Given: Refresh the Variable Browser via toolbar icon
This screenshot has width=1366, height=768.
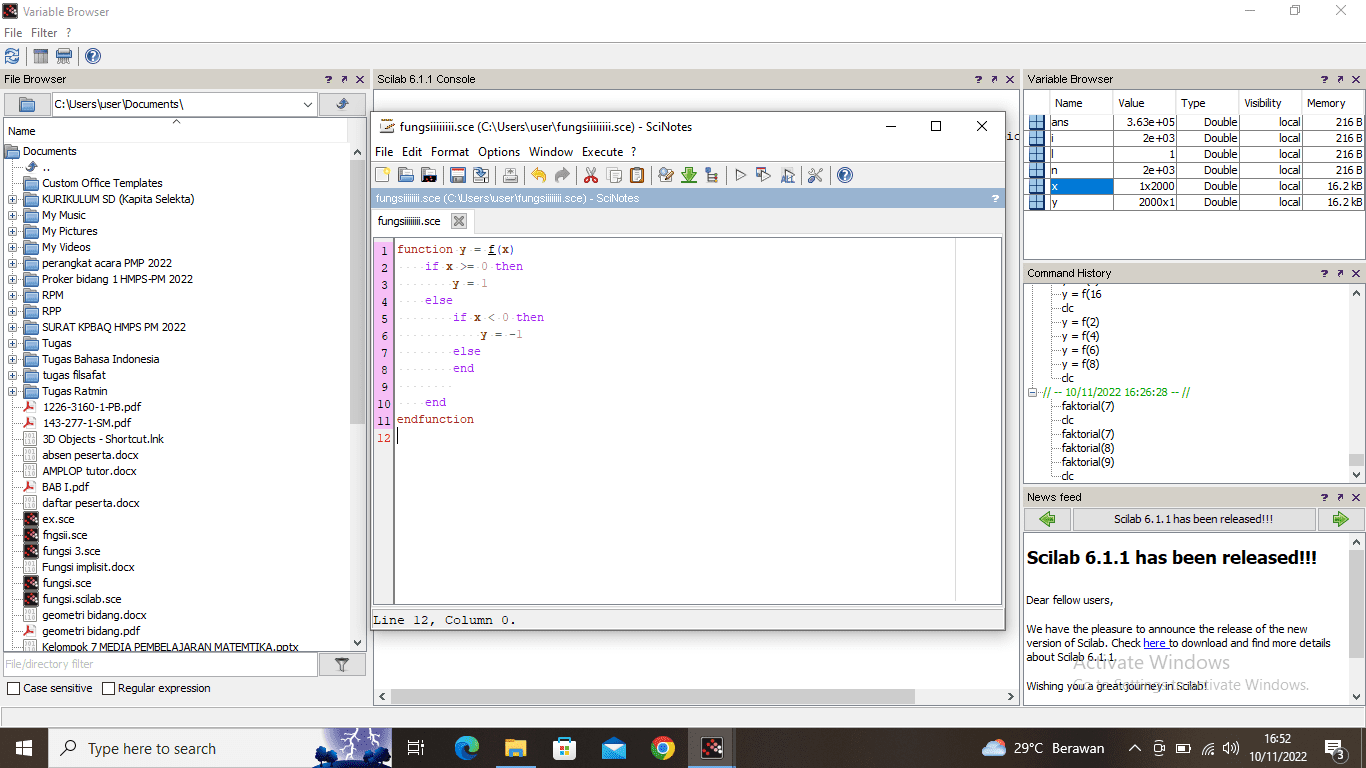Looking at the screenshot, I should coord(12,56).
